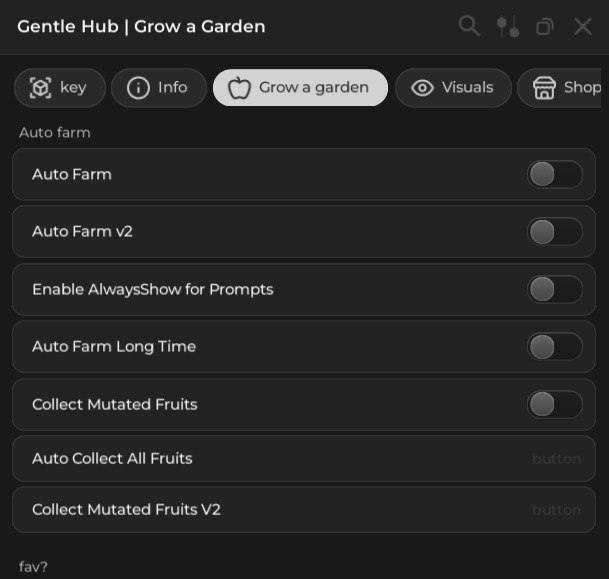The image size is (609, 579).
Task: Click the apple icon on Grow a garden
Action: (239, 88)
